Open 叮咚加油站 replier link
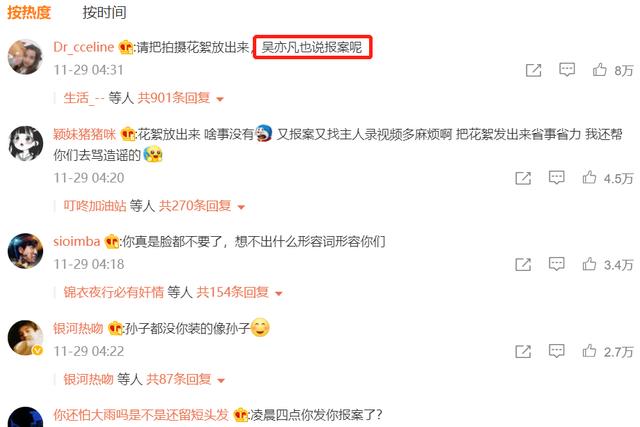The width and height of the screenshot is (640, 427). pos(95,206)
